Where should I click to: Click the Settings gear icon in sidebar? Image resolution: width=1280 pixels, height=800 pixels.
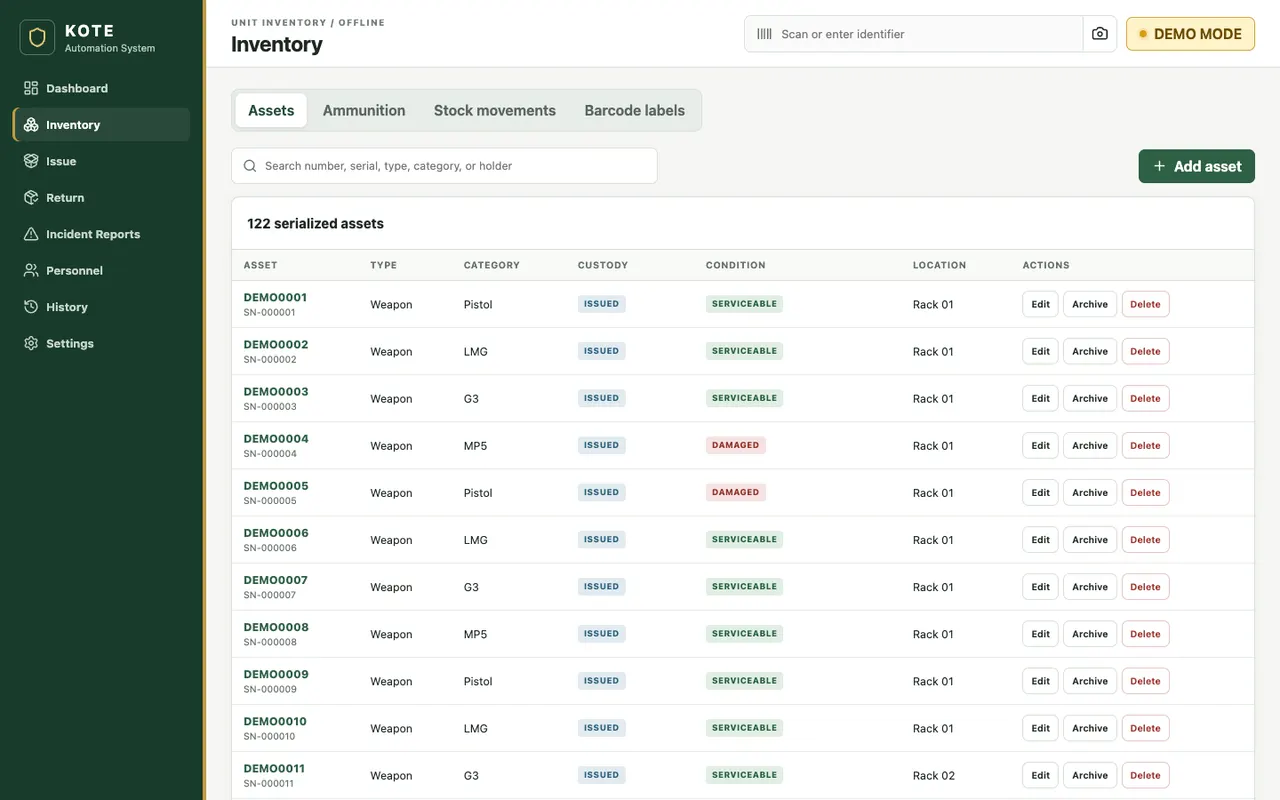[31, 344]
